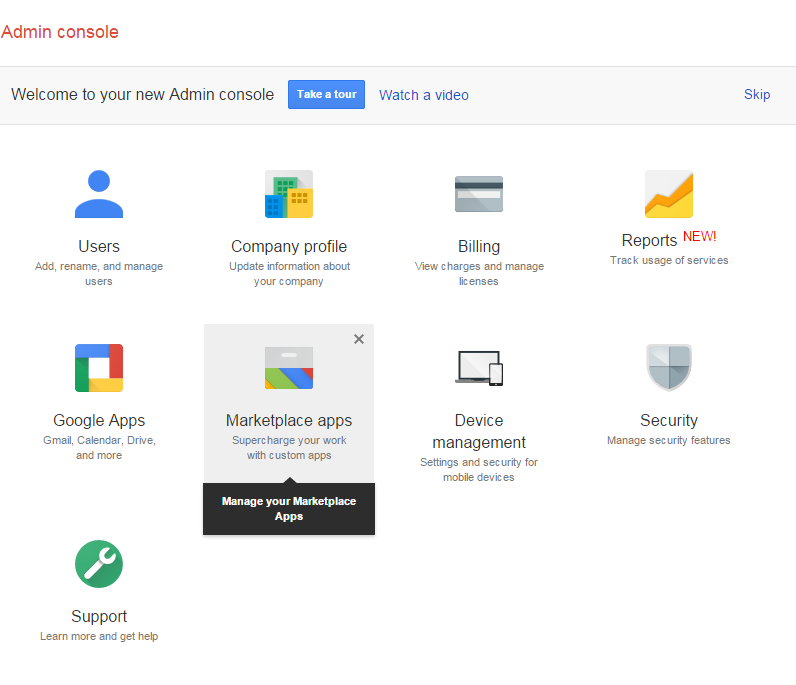
Task: Launch the Google Apps square icon
Action: pos(99,368)
